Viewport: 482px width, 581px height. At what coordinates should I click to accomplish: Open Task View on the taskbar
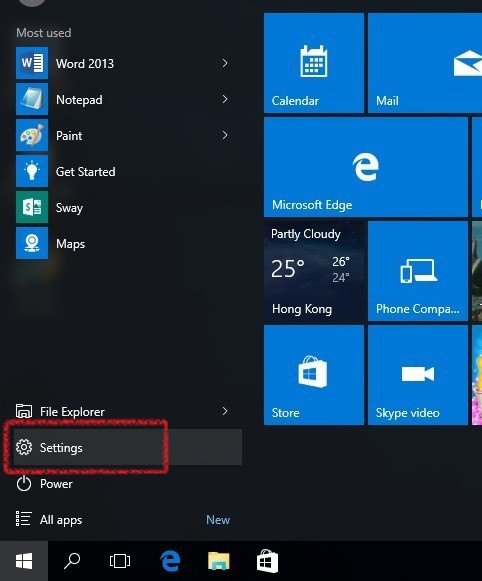(x=120, y=561)
